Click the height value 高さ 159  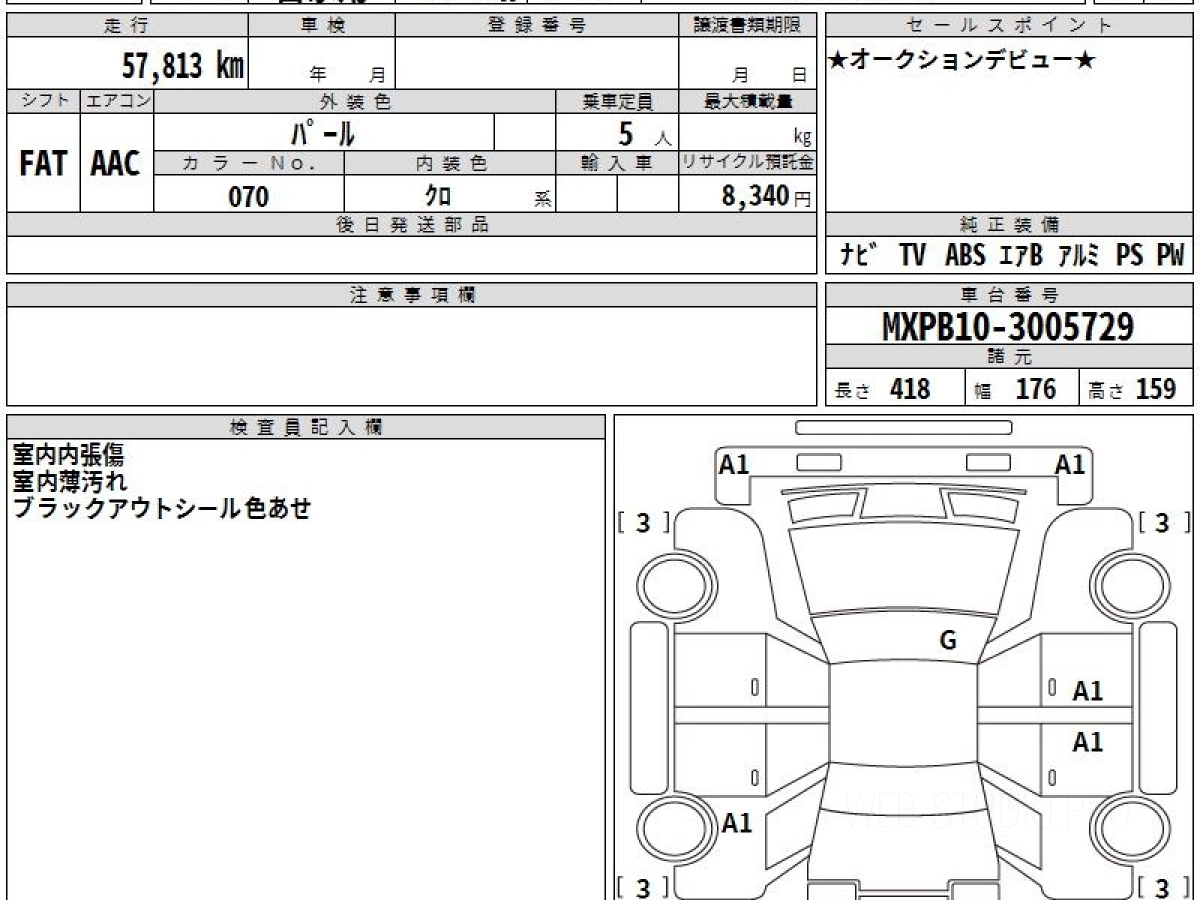[1132, 389]
